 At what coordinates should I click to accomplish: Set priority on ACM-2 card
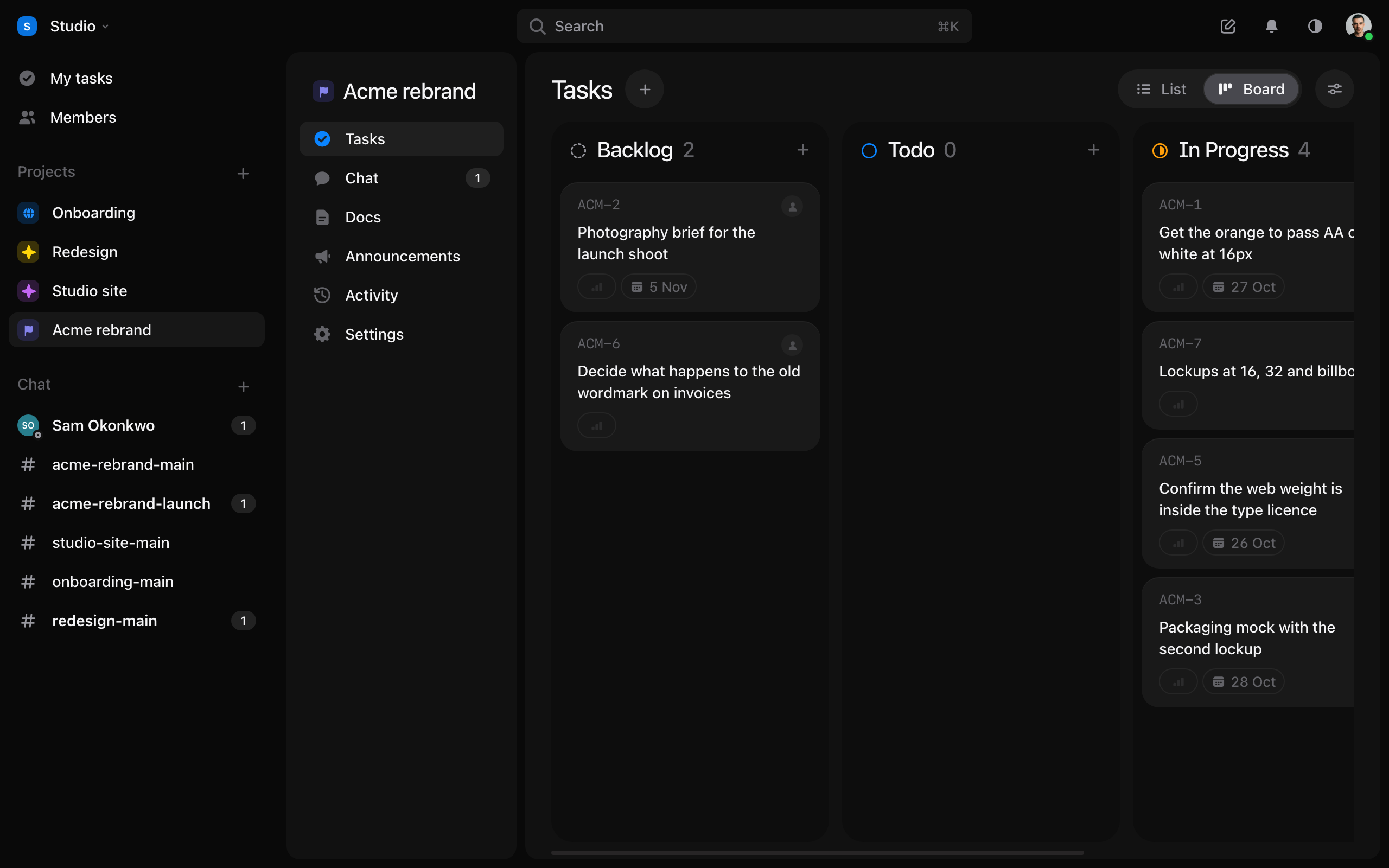tap(596, 287)
